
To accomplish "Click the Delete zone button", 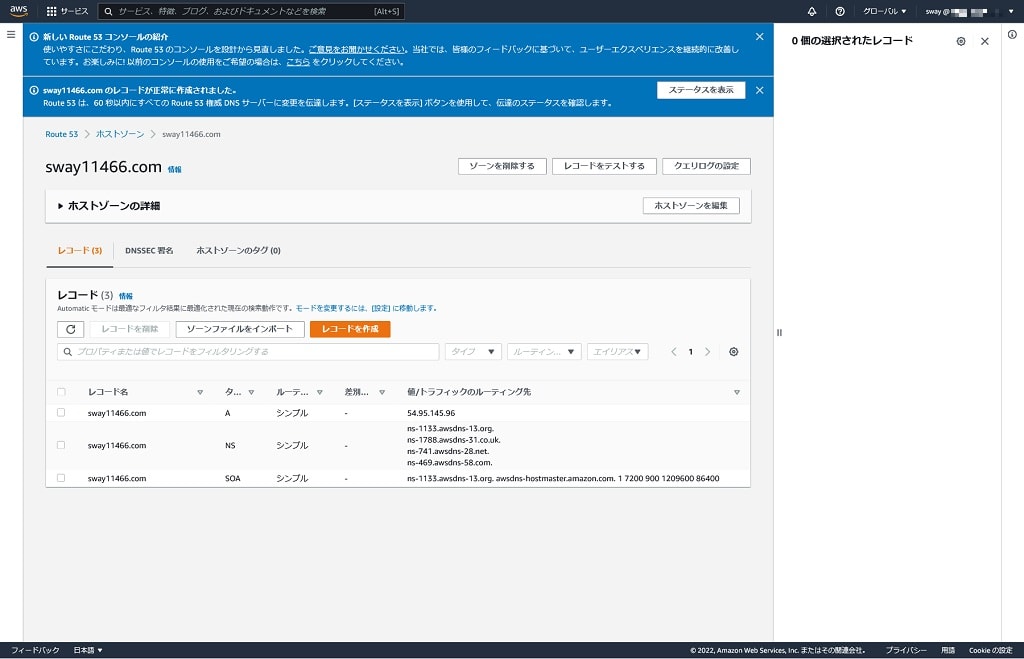I will [x=502, y=166].
